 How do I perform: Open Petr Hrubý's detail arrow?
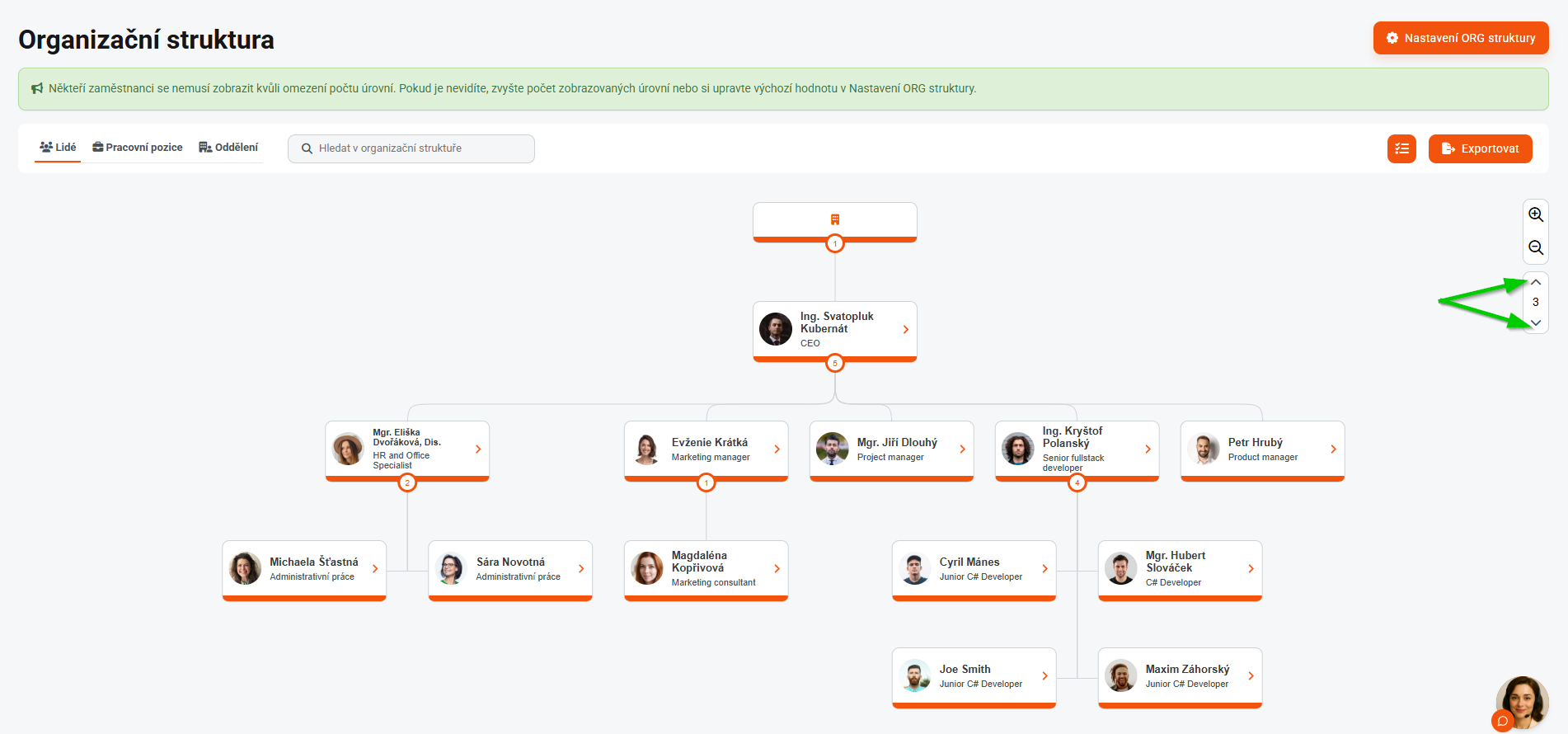(1333, 449)
